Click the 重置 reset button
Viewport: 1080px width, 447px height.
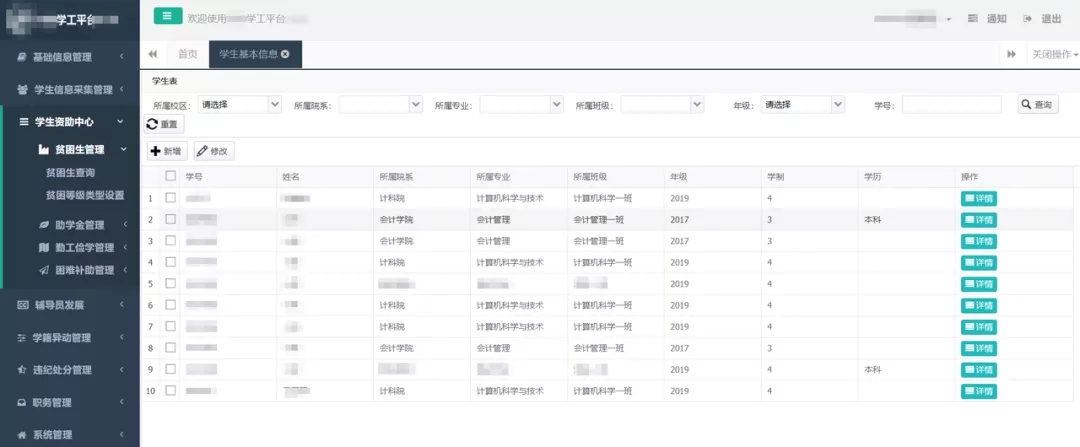[163, 125]
